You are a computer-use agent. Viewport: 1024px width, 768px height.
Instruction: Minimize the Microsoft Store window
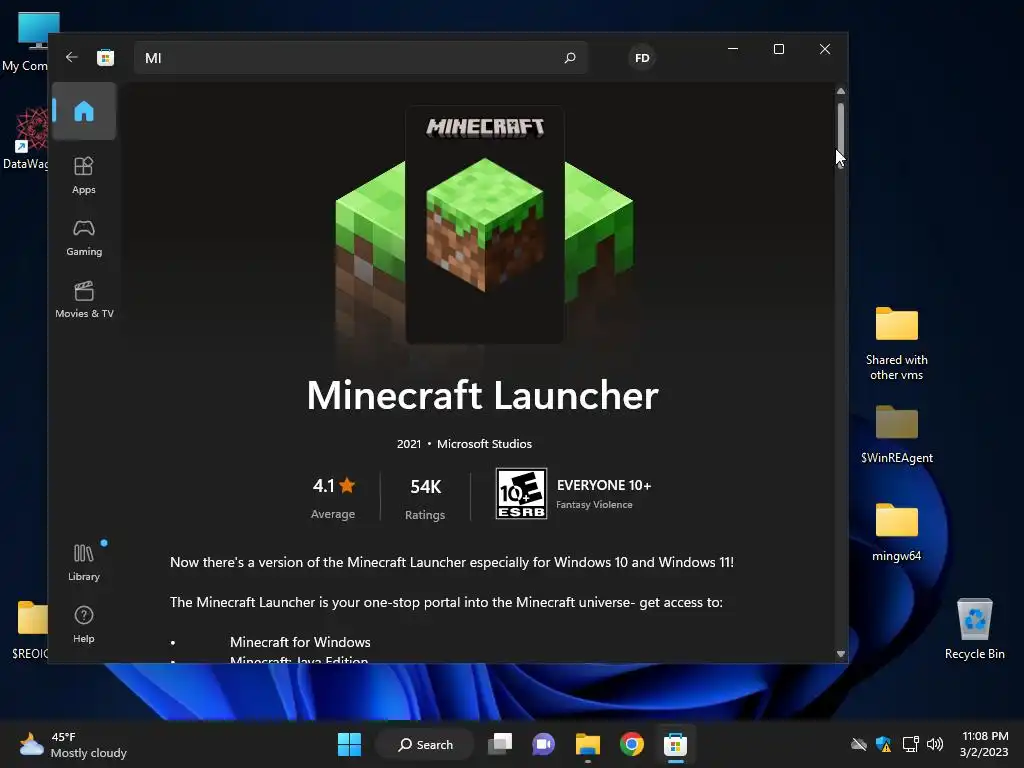click(733, 49)
